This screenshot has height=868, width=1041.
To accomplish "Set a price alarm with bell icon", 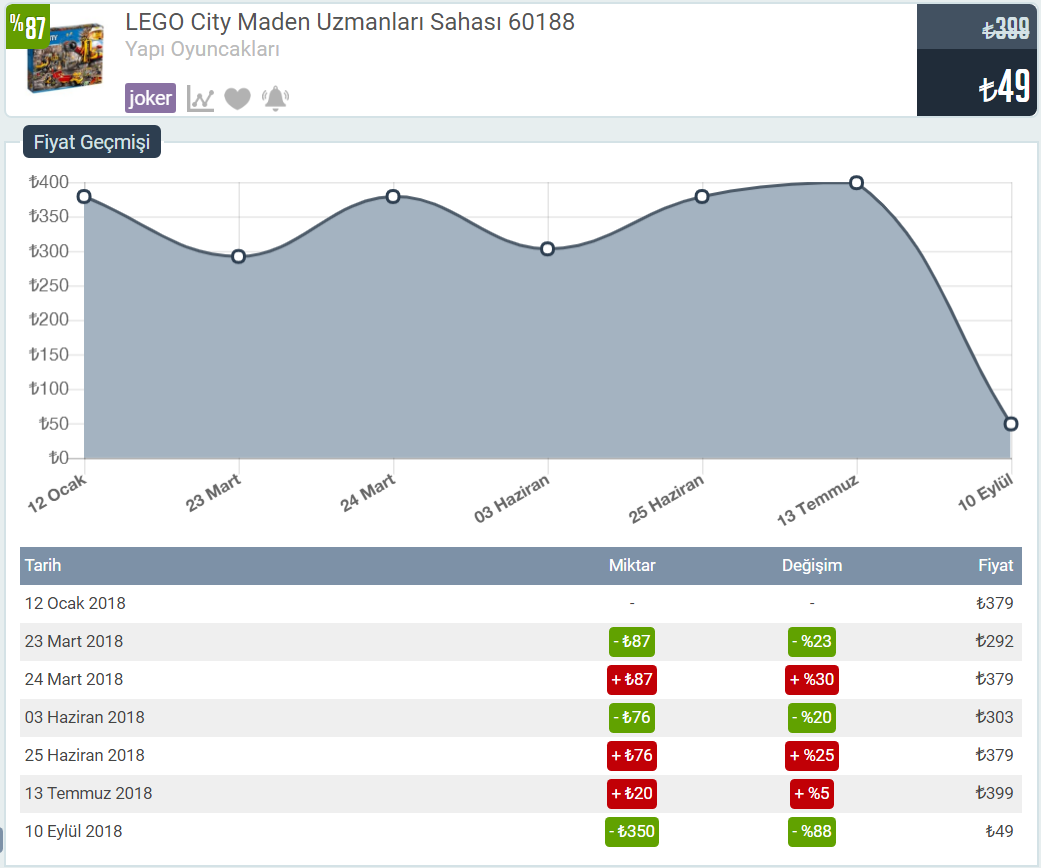I will click(x=276, y=98).
